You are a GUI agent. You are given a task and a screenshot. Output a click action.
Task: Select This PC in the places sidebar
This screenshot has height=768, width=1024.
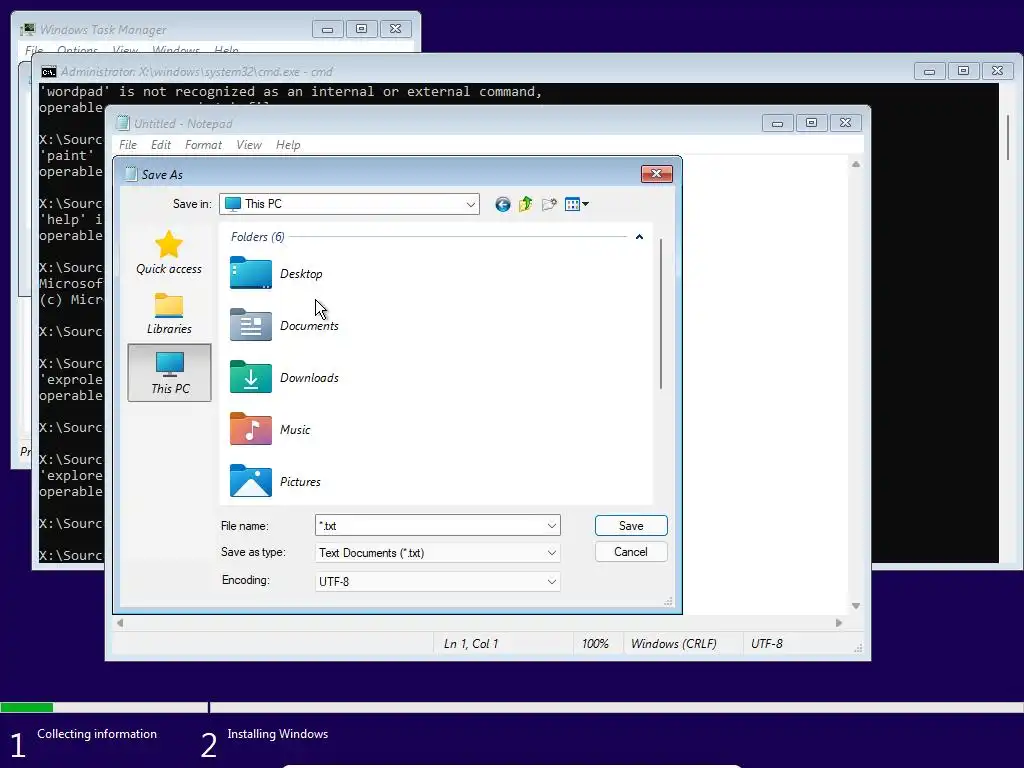tap(170, 373)
